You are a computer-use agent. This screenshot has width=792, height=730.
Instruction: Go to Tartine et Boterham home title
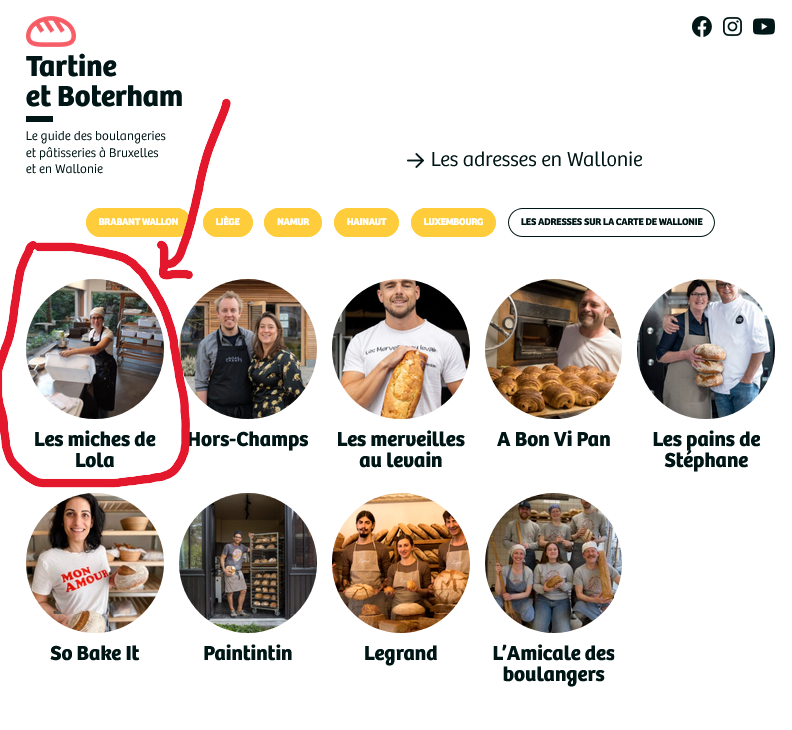[104, 81]
